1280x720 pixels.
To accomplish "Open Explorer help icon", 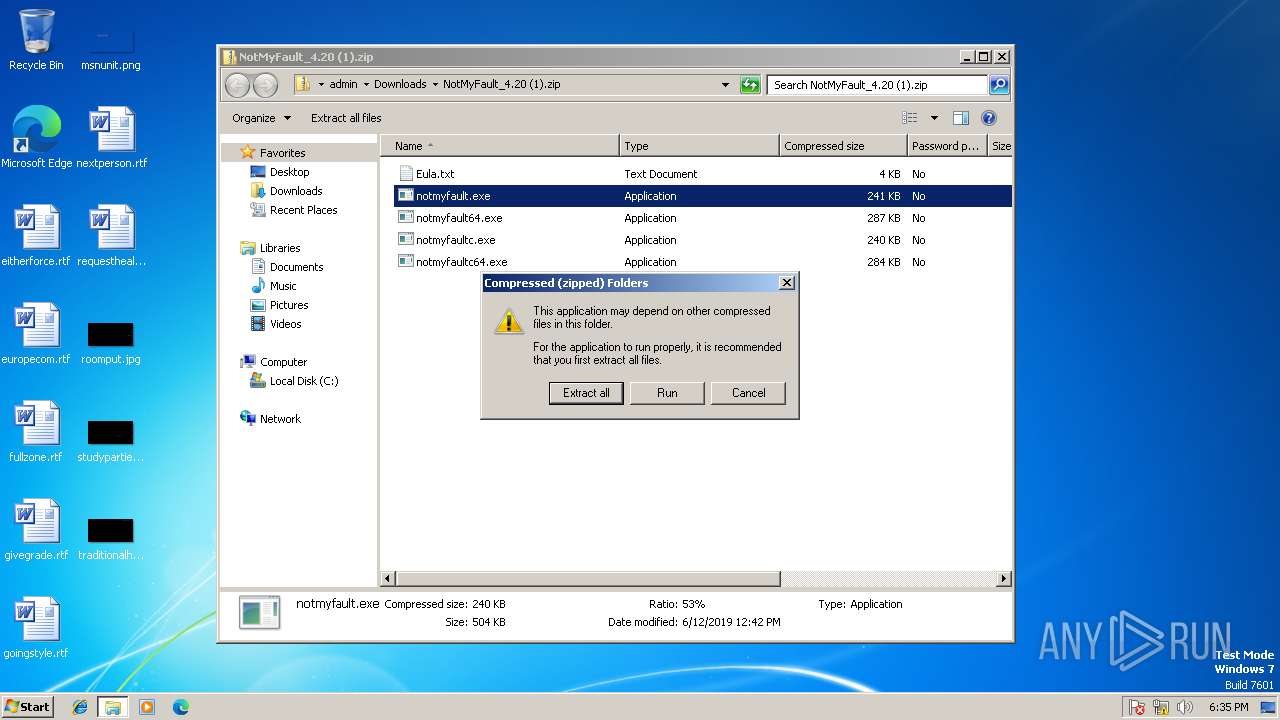I will [989, 118].
